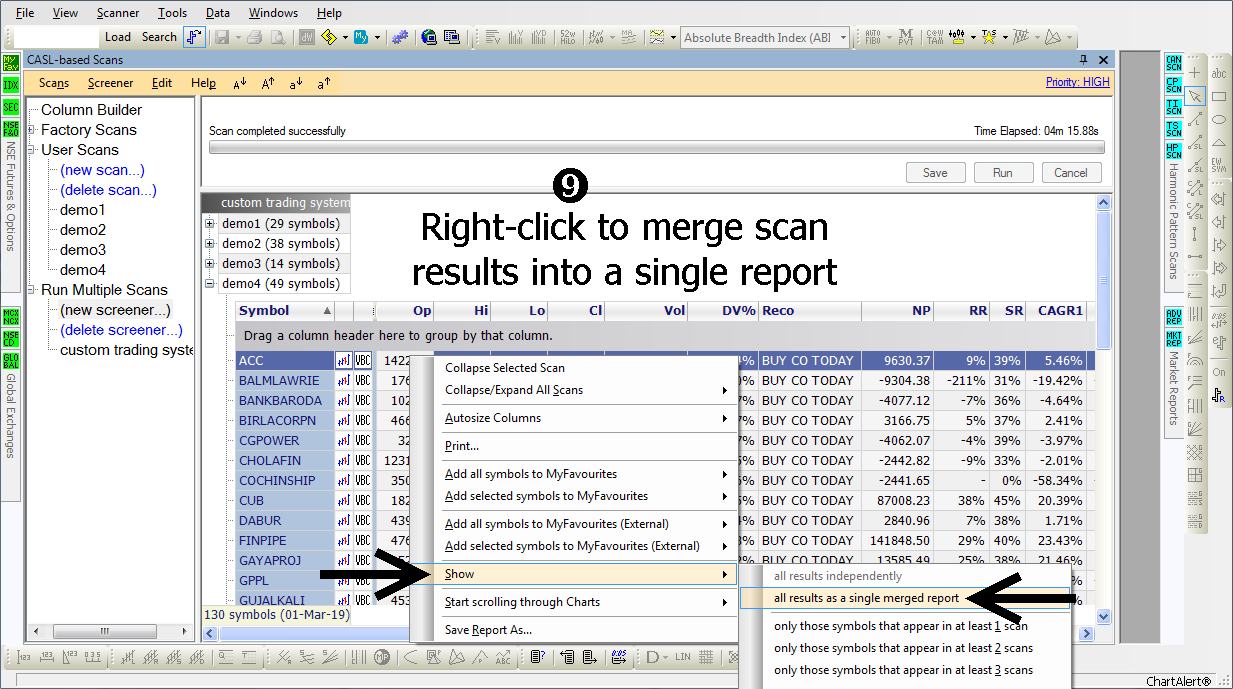
Task: Click the Load button in toolbar
Action: pos(118,37)
